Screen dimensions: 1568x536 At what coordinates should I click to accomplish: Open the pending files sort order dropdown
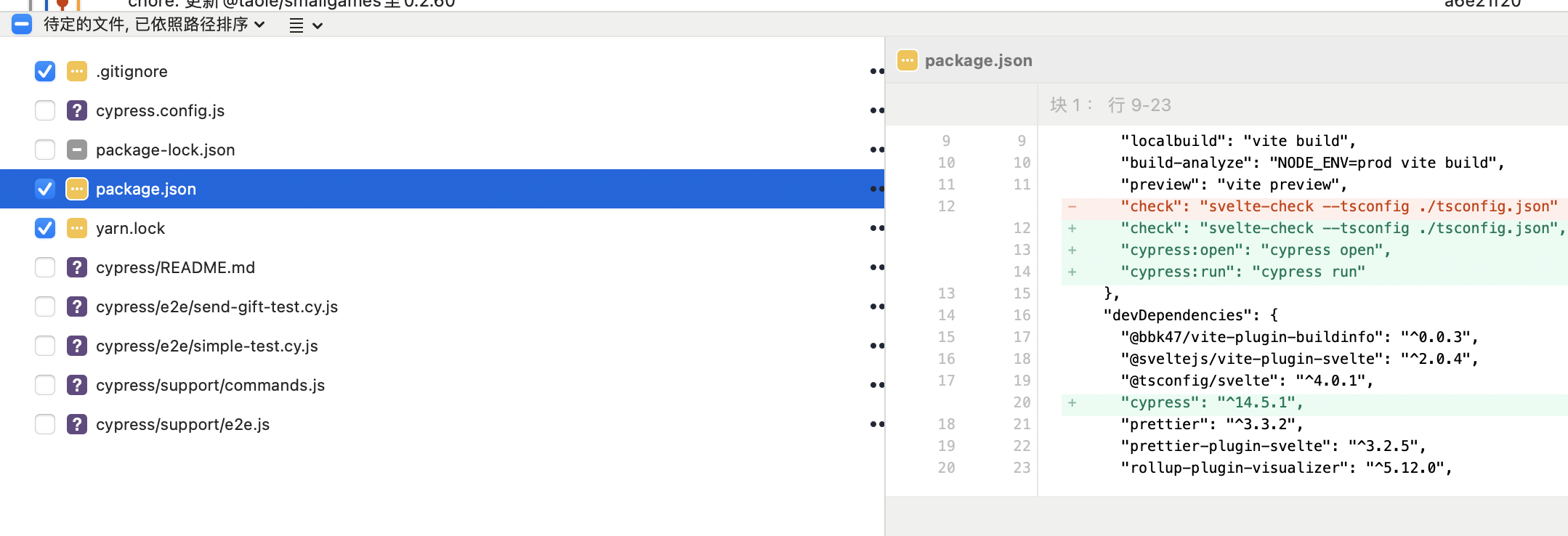pos(154,25)
